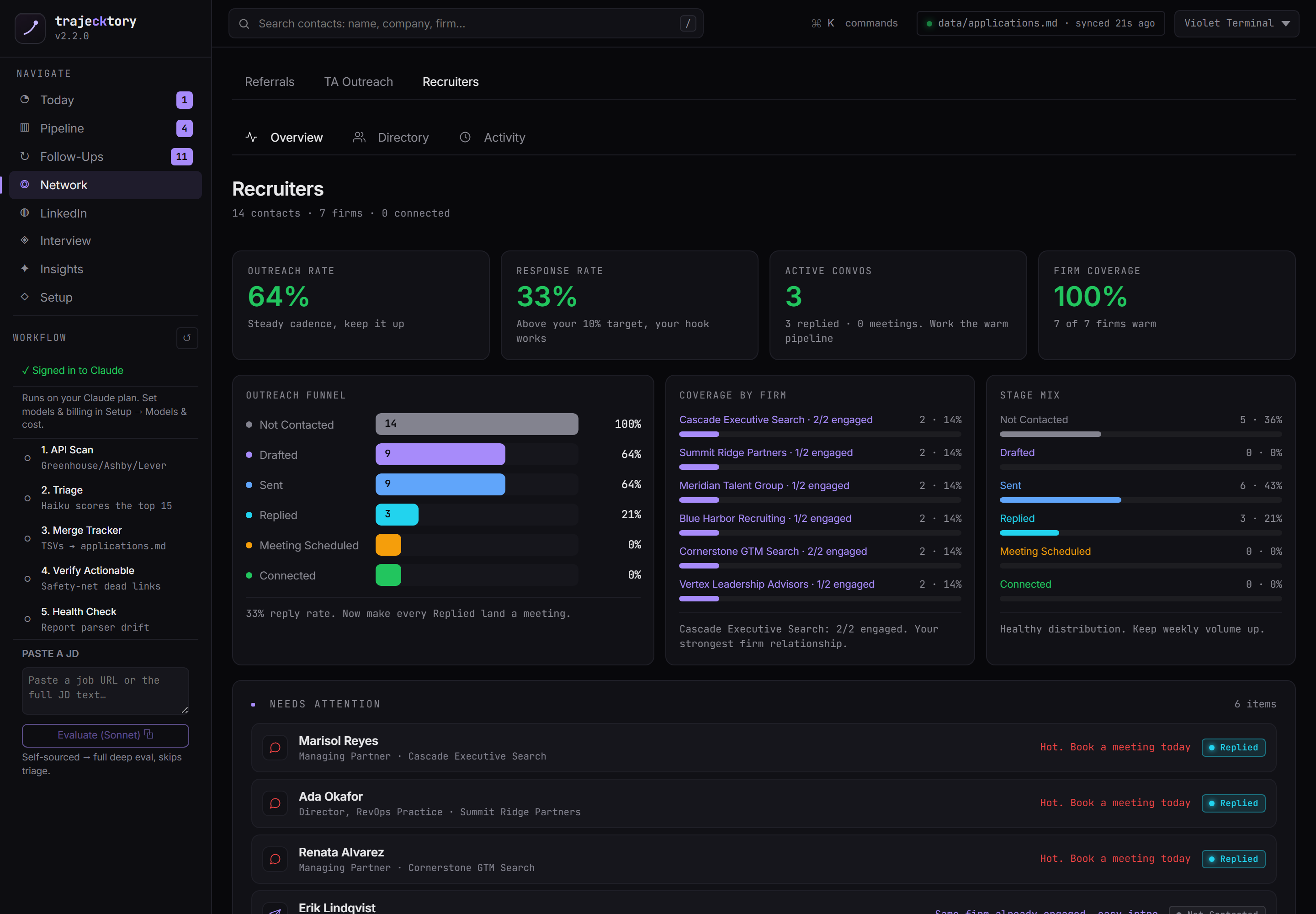Image resolution: width=1316 pixels, height=914 pixels.
Task: Open Summit Ridge Partners firm link
Action: pos(766,452)
